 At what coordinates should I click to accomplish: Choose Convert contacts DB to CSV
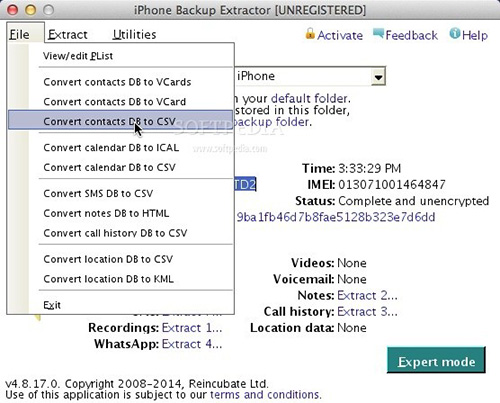[x=121, y=121]
